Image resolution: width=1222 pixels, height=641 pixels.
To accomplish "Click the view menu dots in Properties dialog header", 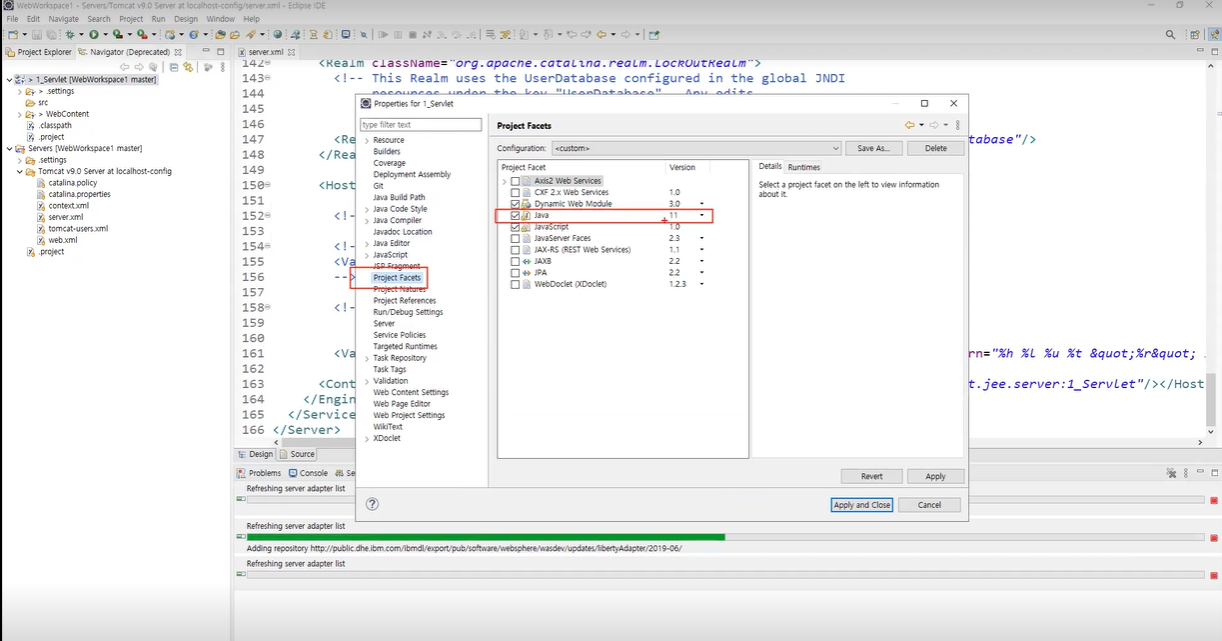I will pyautogui.click(x=958, y=125).
